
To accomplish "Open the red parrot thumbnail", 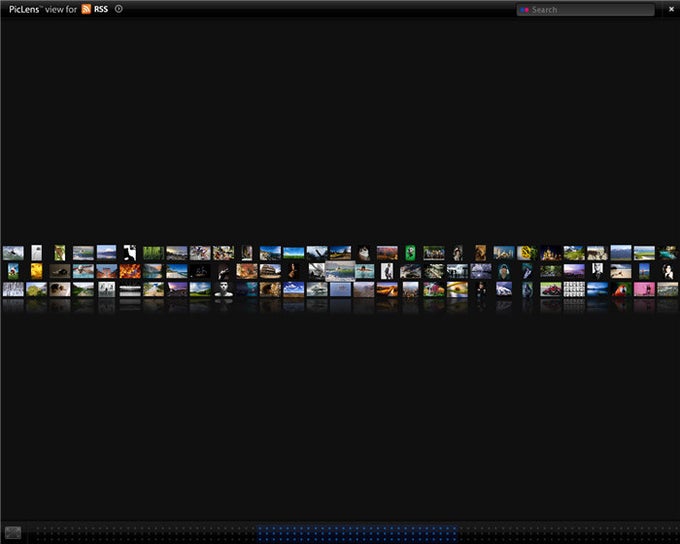I will tap(621, 289).
